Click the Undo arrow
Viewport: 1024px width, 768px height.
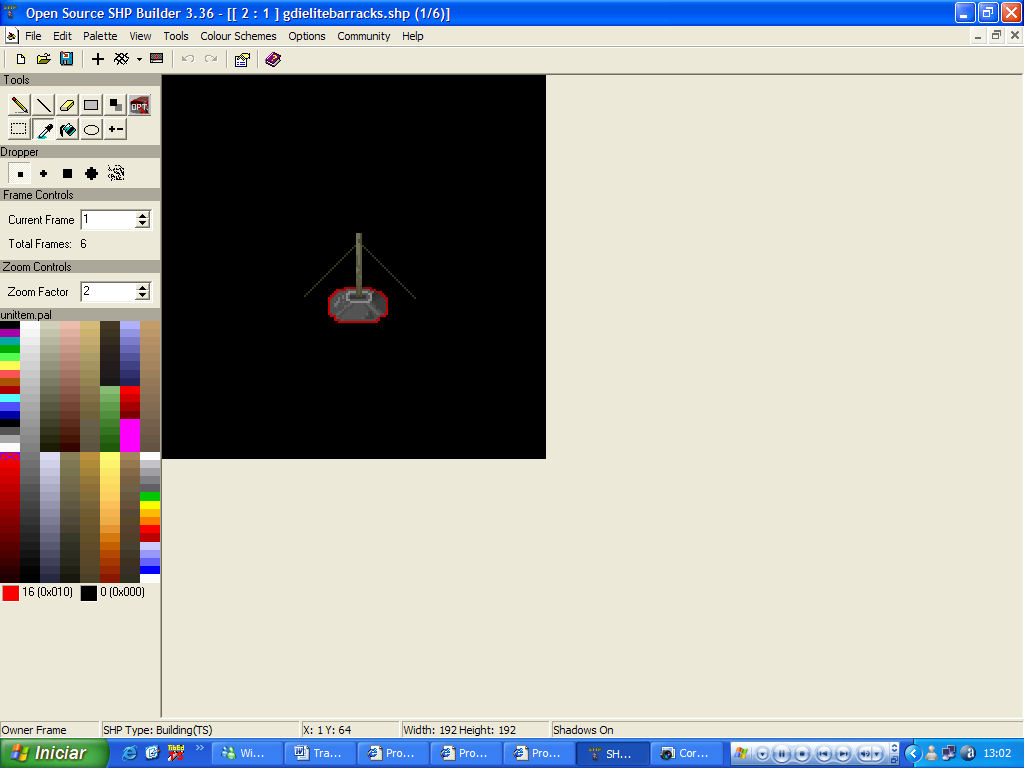click(188, 59)
